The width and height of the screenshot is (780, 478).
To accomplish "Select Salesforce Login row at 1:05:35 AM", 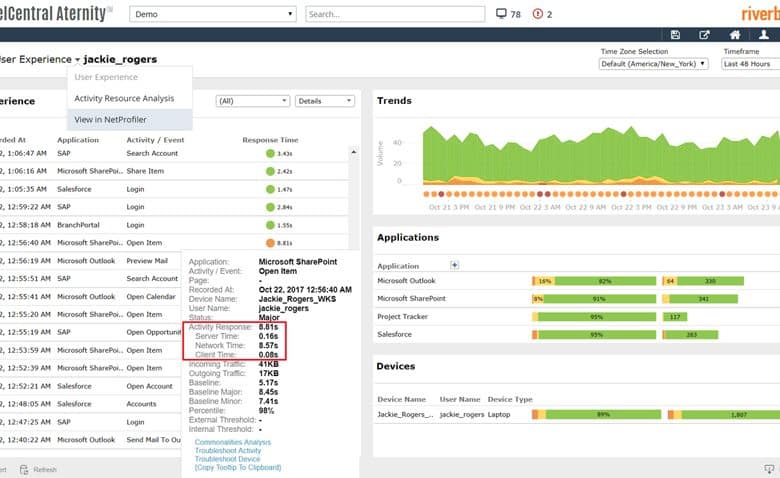I will coord(174,189).
